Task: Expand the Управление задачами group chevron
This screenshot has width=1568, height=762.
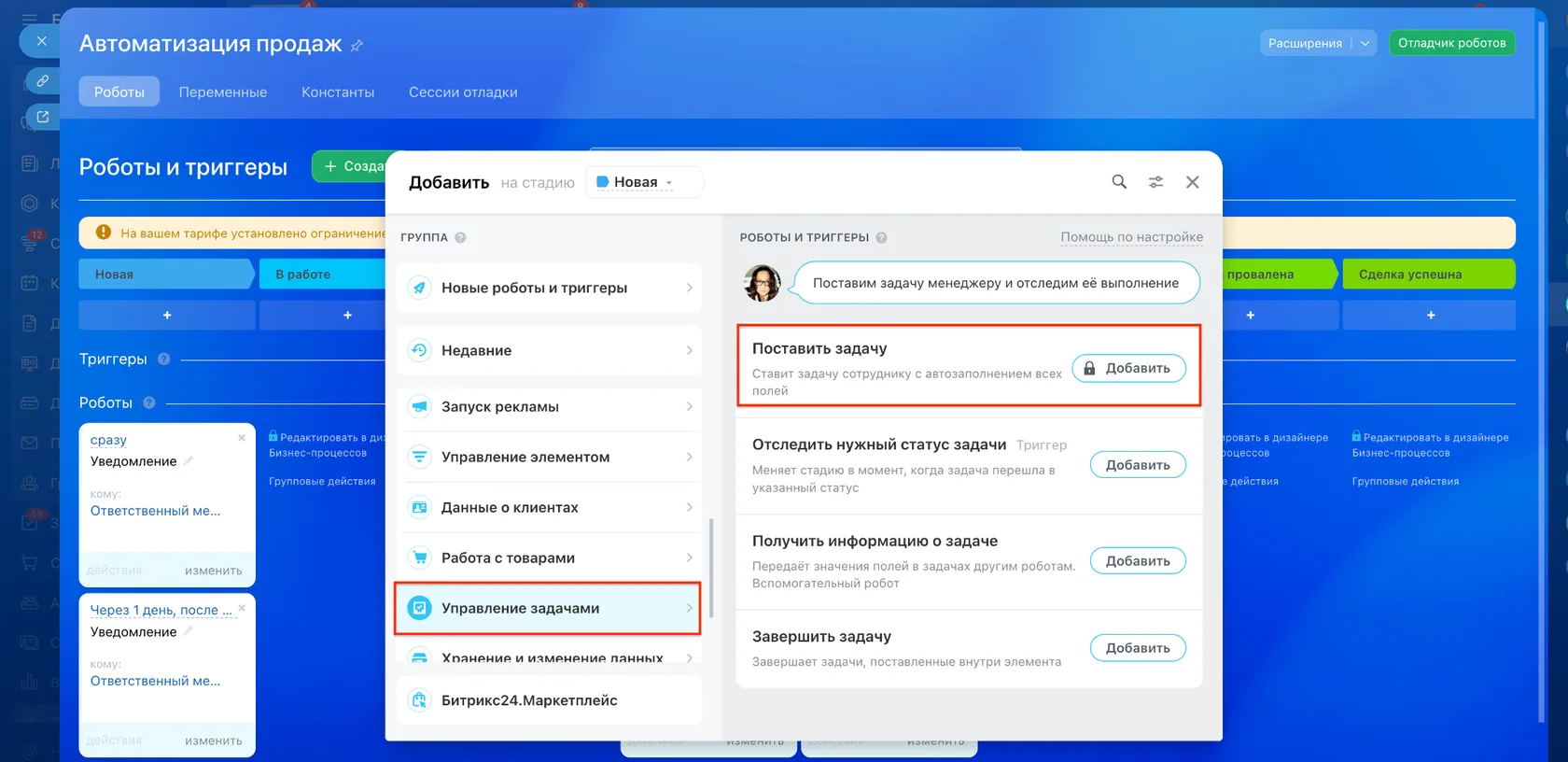Action: pyautogui.click(x=690, y=608)
